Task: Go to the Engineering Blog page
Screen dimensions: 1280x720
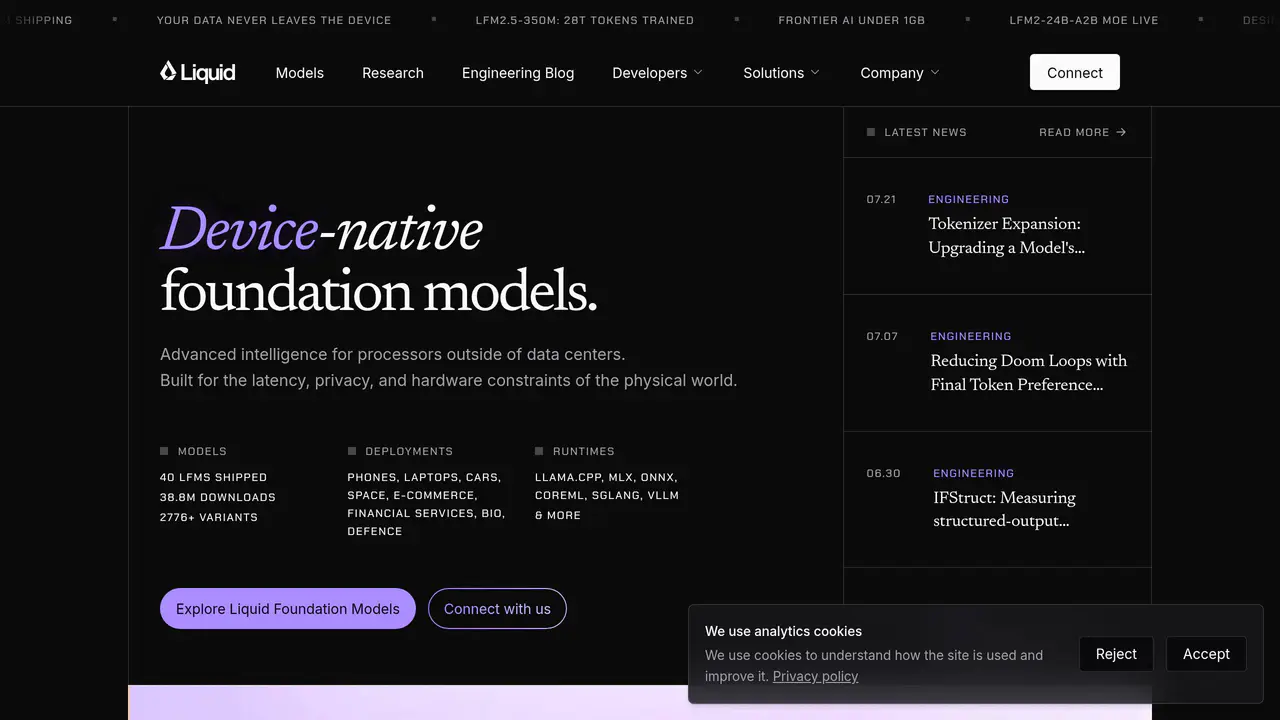Action: pyautogui.click(x=518, y=73)
